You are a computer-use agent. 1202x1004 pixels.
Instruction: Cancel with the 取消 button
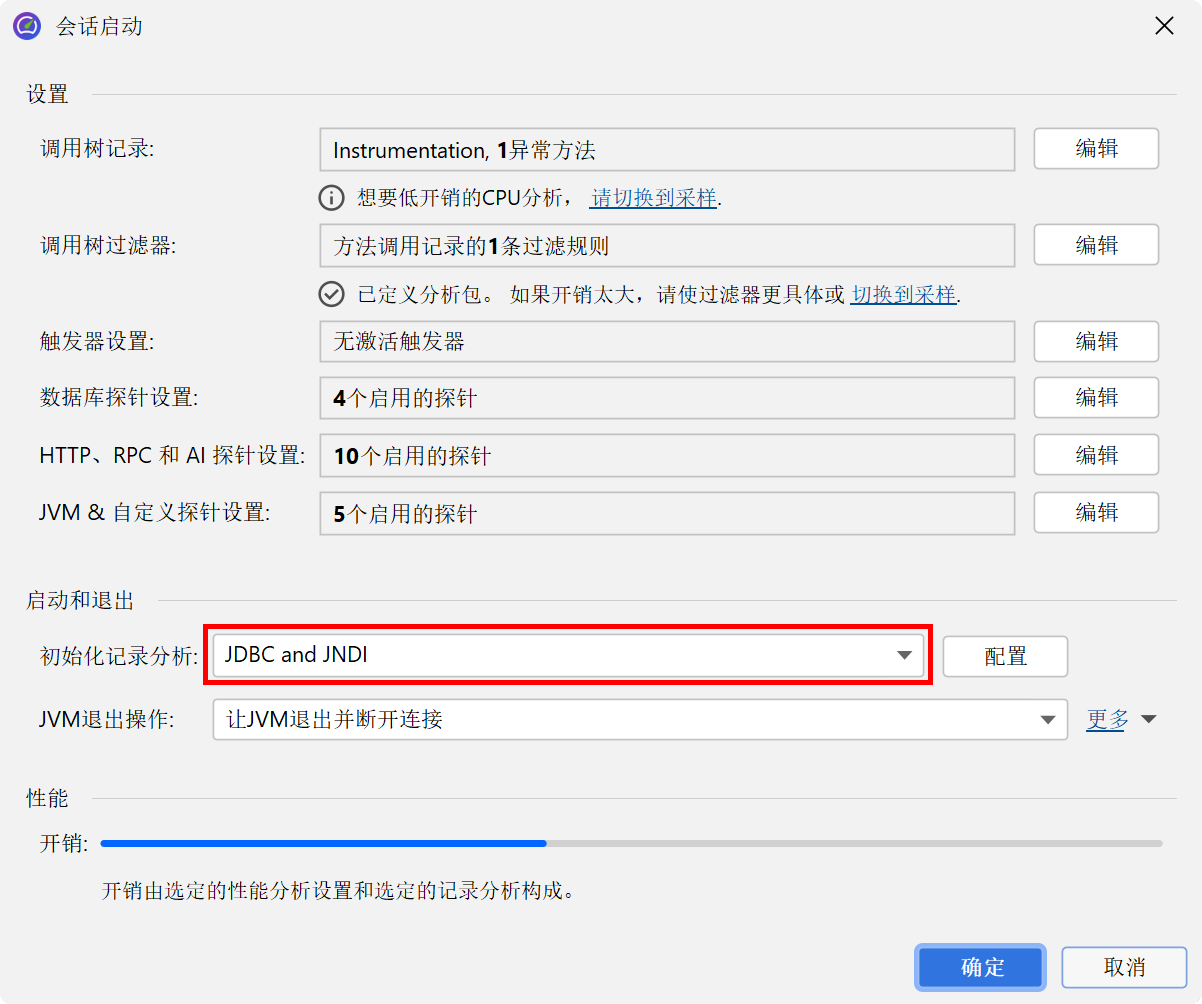point(1124,967)
